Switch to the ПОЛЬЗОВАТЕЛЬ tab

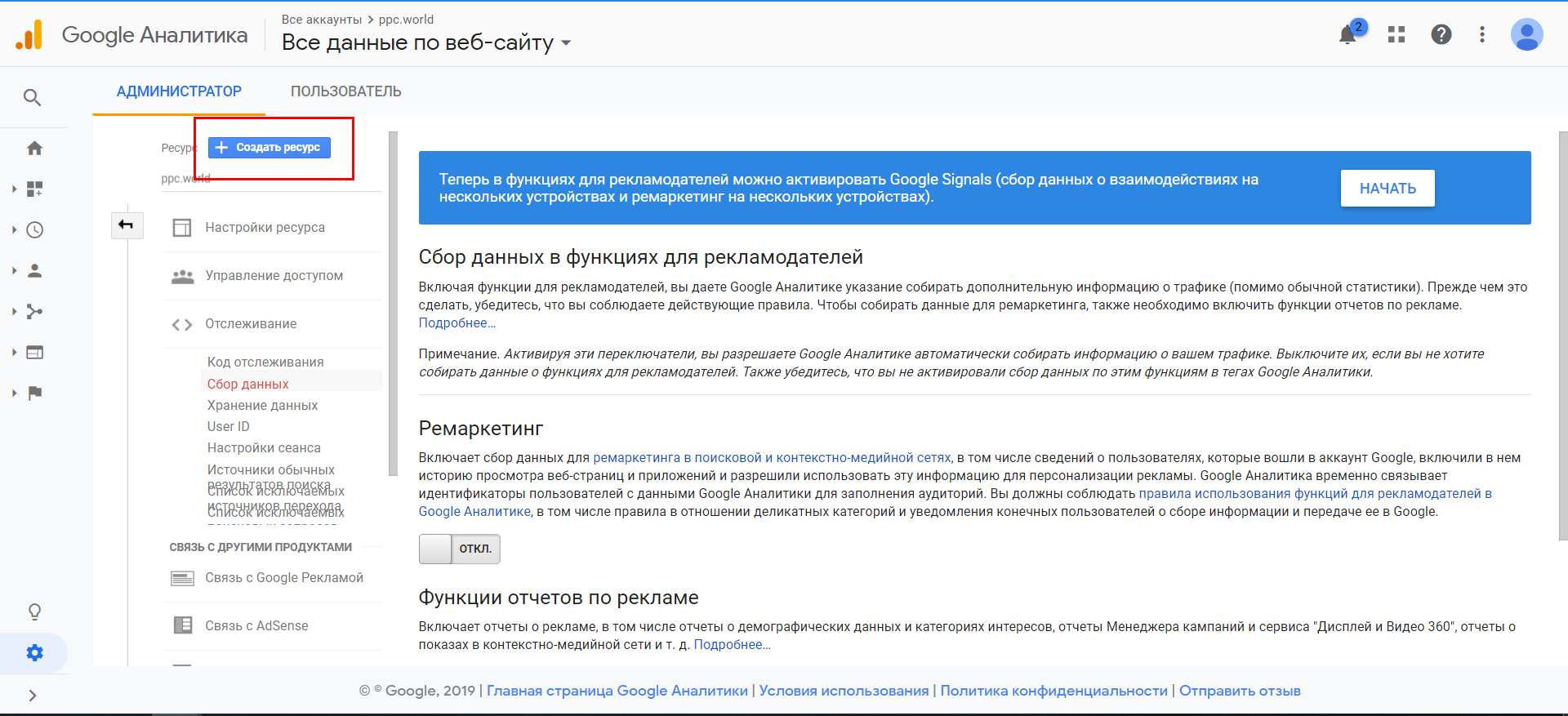[x=346, y=91]
